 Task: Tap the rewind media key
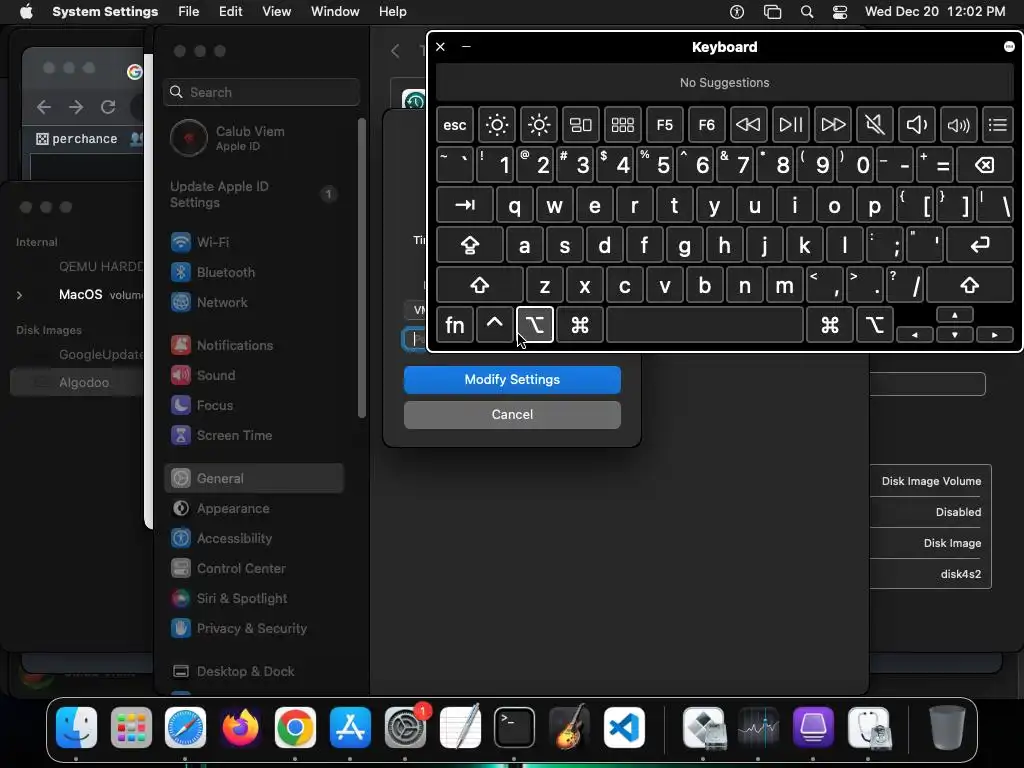point(748,125)
